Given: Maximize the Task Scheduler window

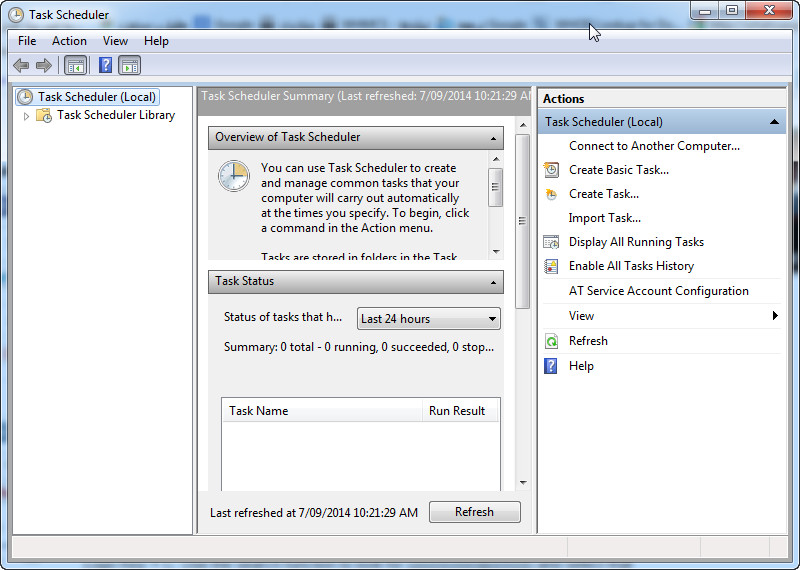Looking at the screenshot, I should point(732,10).
